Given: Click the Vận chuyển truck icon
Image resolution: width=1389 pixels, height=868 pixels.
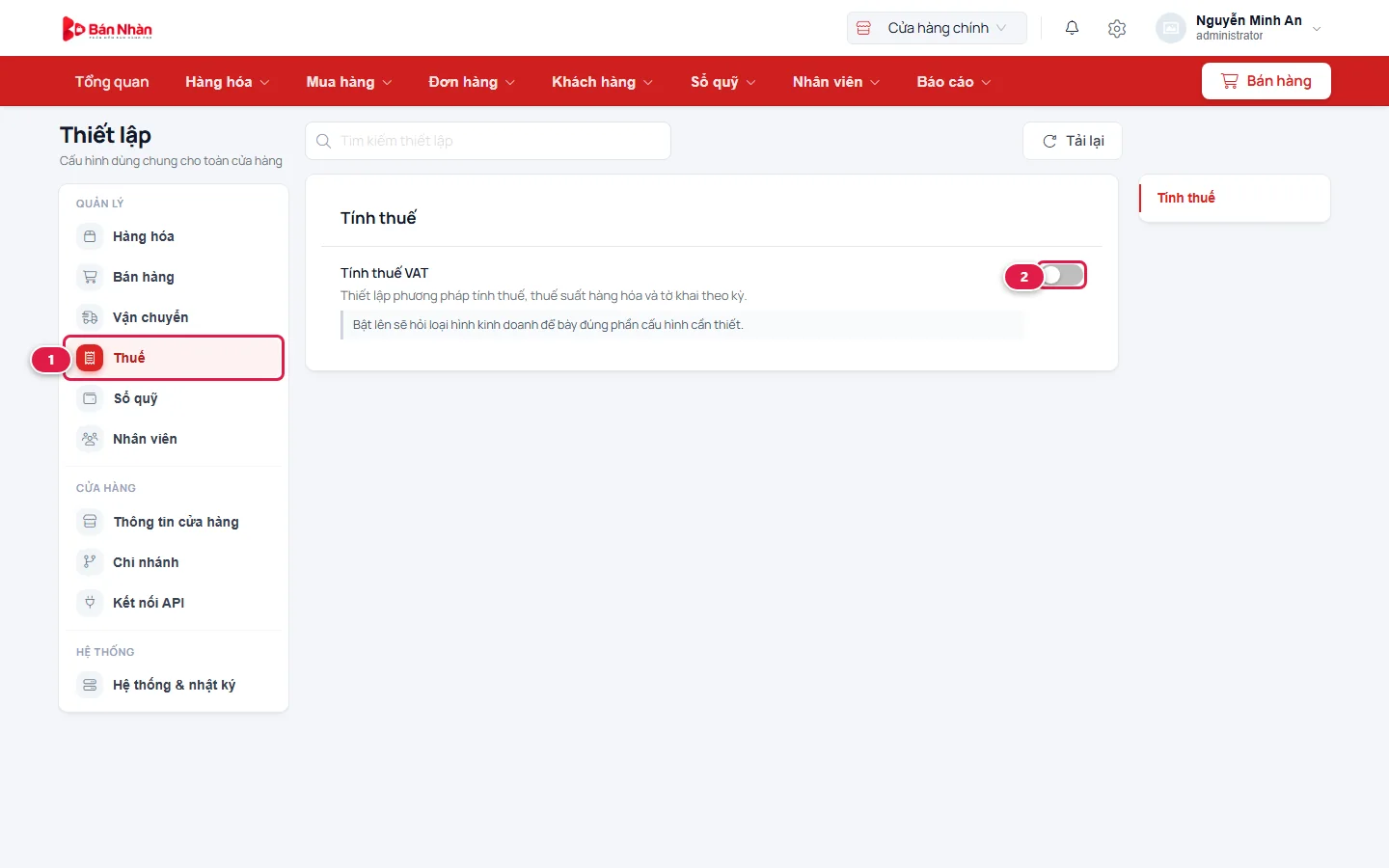Looking at the screenshot, I should pyautogui.click(x=90, y=317).
